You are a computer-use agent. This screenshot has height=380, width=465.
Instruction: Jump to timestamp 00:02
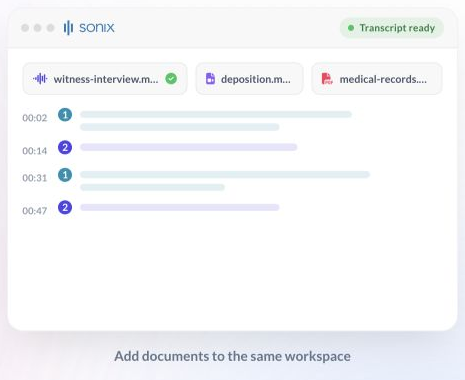35,118
